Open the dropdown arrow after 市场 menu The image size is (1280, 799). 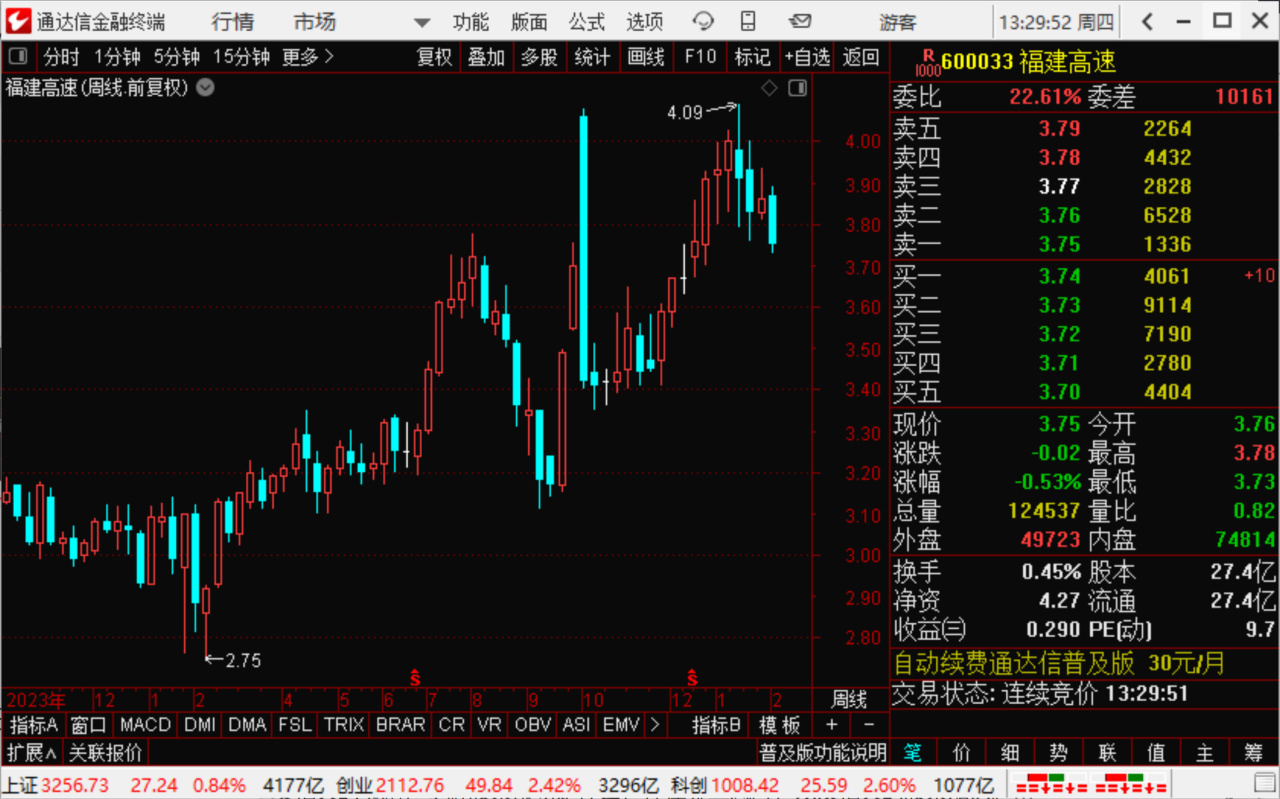(422, 22)
